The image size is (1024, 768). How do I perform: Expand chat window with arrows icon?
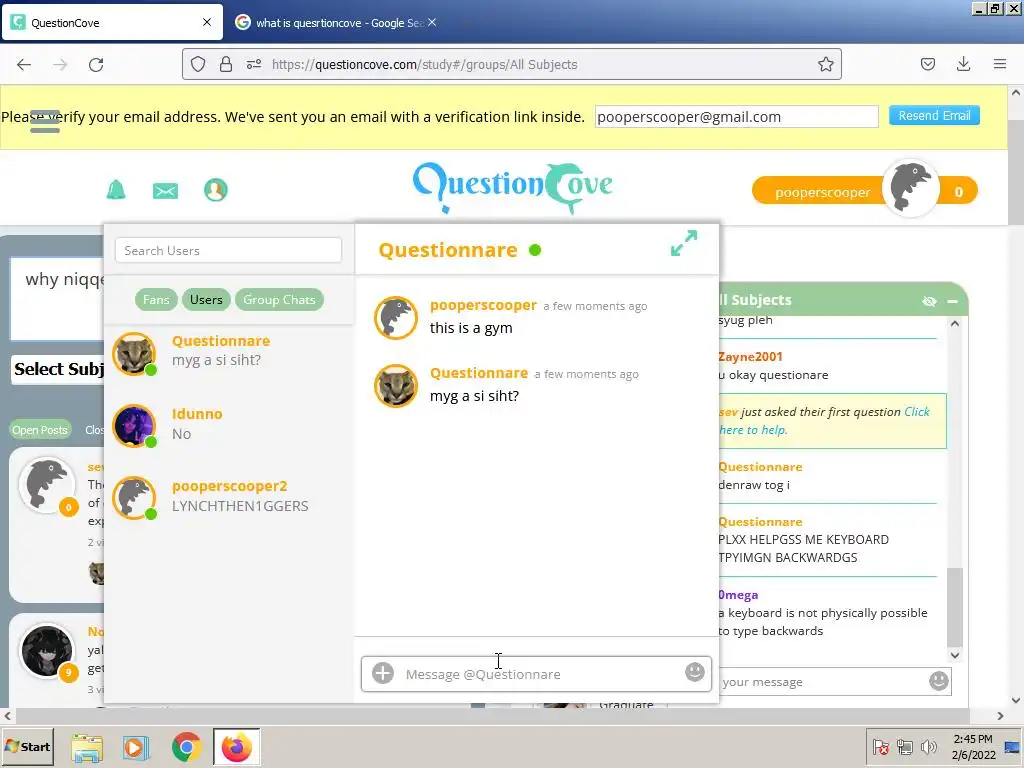click(684, 243)
